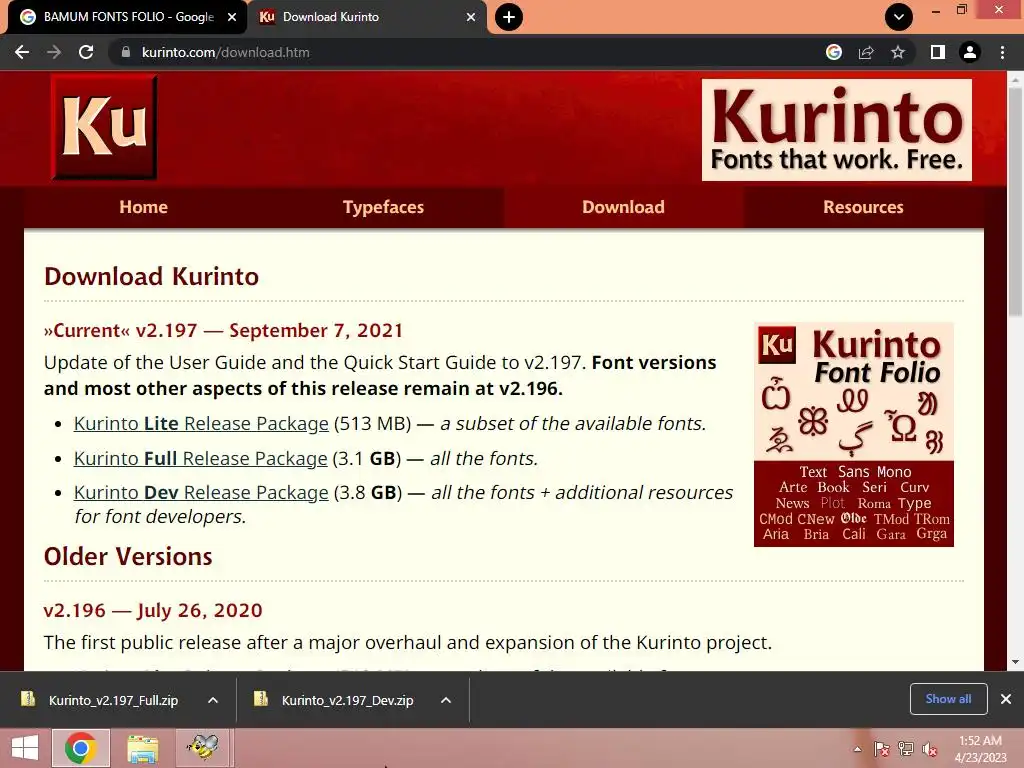Open the browser side panel icon
This screenshot has height=768, width=1024.
(938, 52)
